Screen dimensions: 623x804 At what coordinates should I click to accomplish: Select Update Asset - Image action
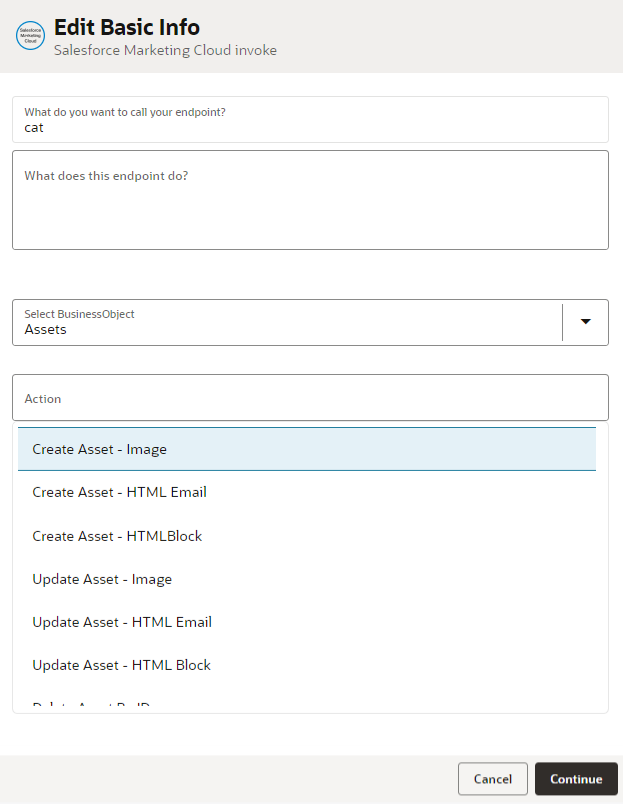tap(102, 579)
